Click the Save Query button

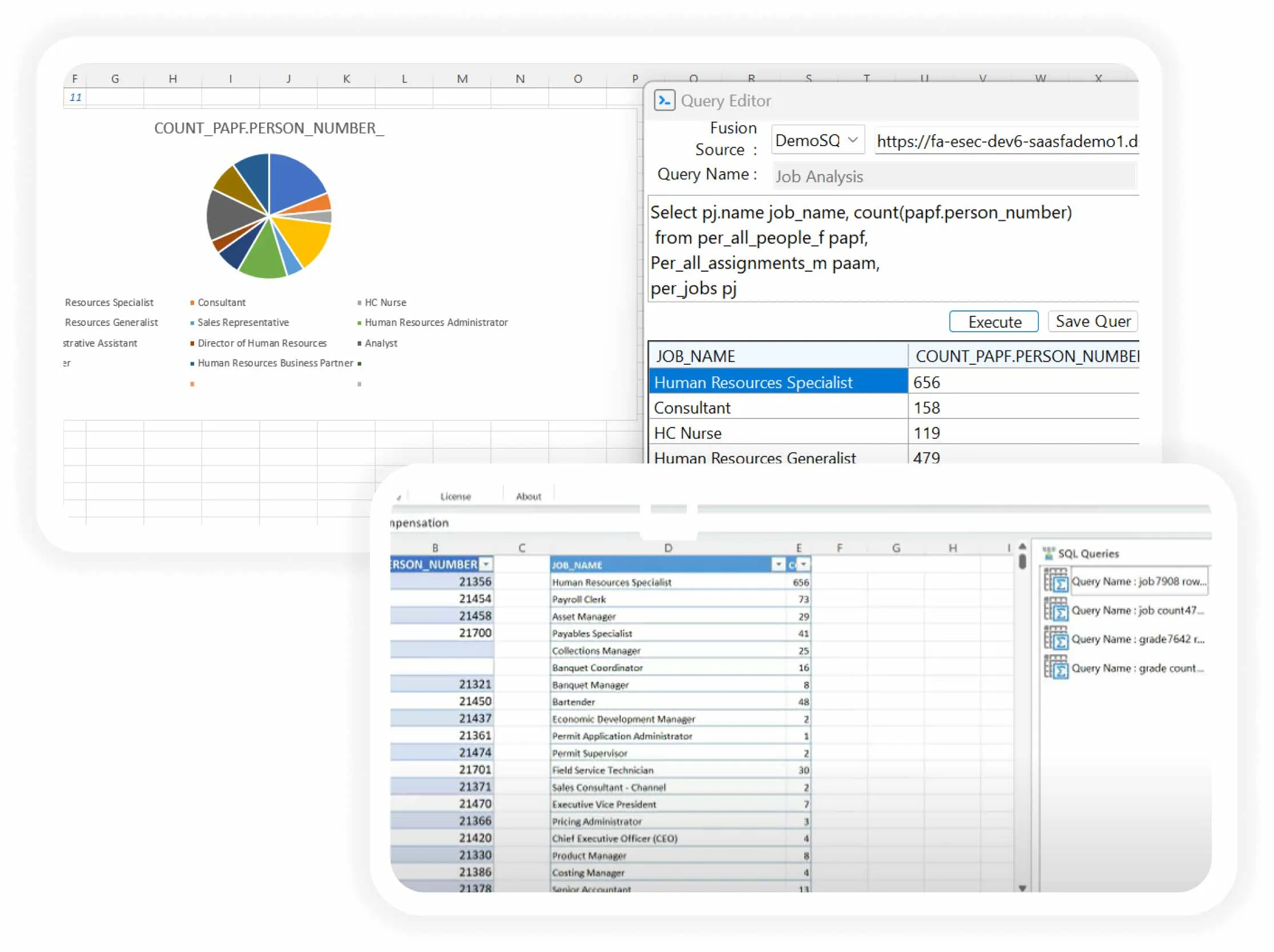tap(1092, 321)
